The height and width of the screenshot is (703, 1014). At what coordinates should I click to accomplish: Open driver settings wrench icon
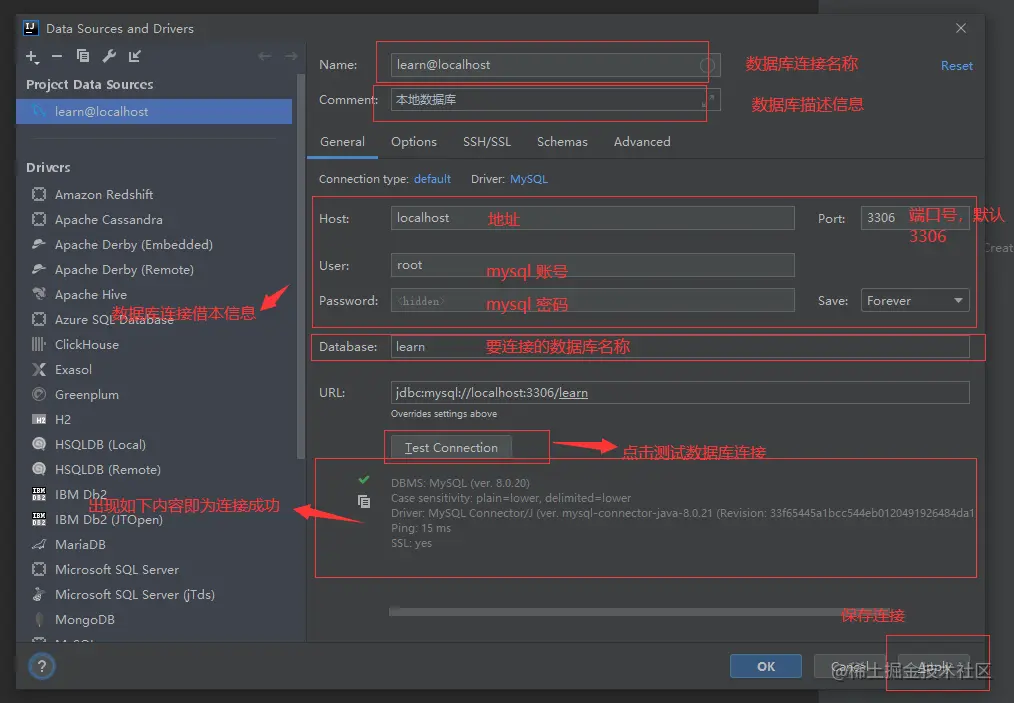(x=109, y=56)
